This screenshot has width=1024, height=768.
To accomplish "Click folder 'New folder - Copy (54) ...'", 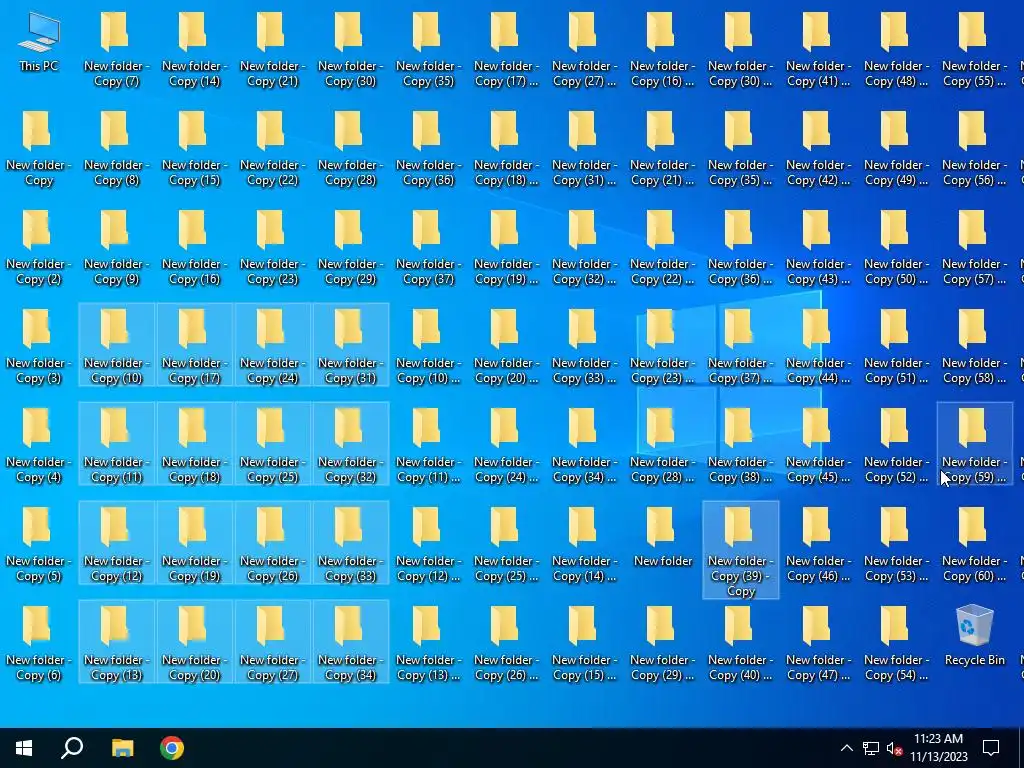I will coord(896,644).
